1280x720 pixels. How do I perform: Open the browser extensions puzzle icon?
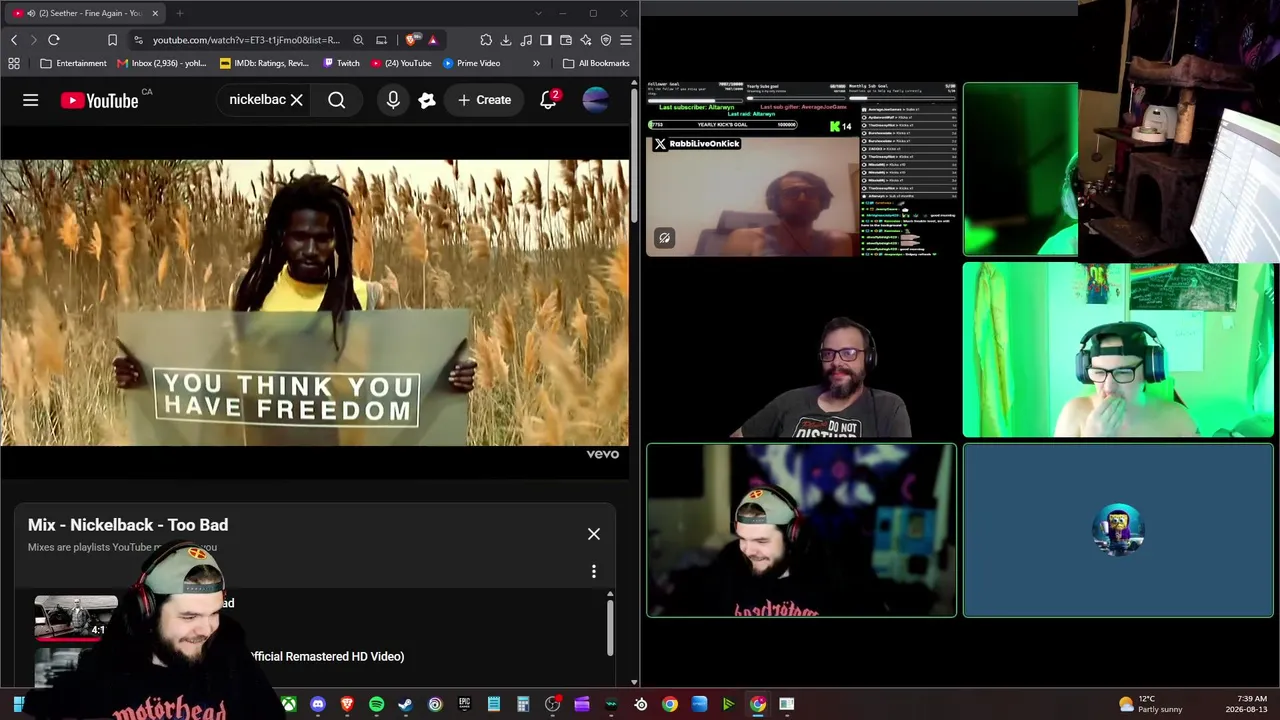click(486, 40)
